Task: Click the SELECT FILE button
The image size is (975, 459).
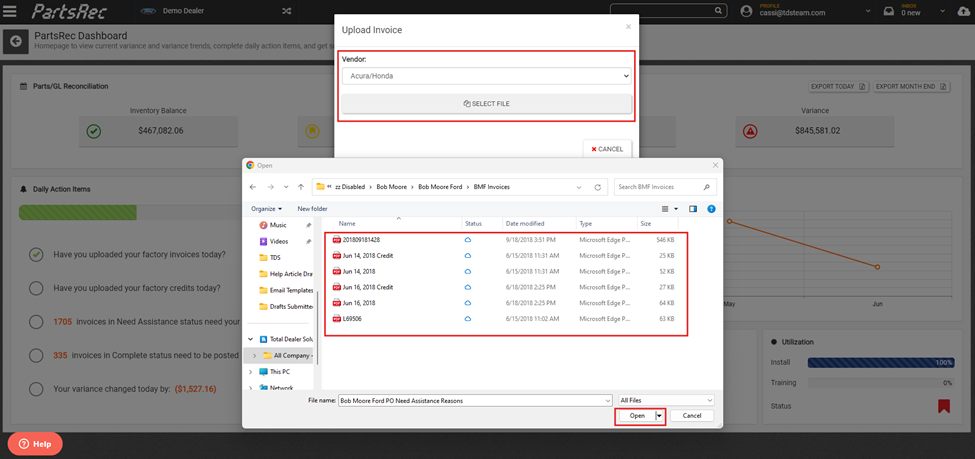Action: click(x=486, y=104)
